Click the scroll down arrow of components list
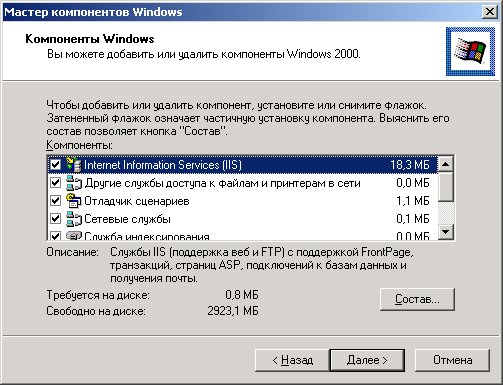 coord(446,232)
